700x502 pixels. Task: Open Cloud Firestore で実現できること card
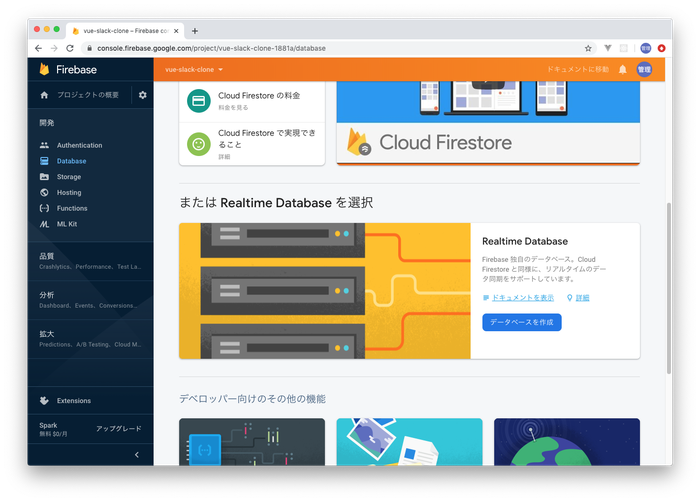(252, 144)
